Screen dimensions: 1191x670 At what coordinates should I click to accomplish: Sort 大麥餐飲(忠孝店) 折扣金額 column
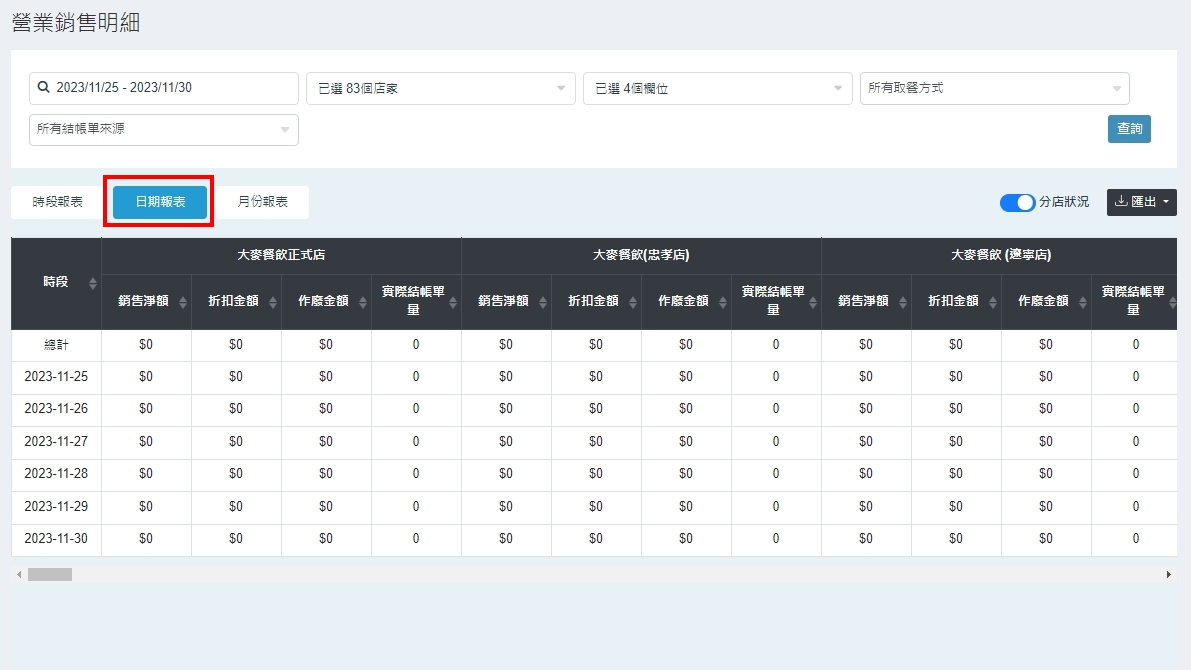(633, 302)
